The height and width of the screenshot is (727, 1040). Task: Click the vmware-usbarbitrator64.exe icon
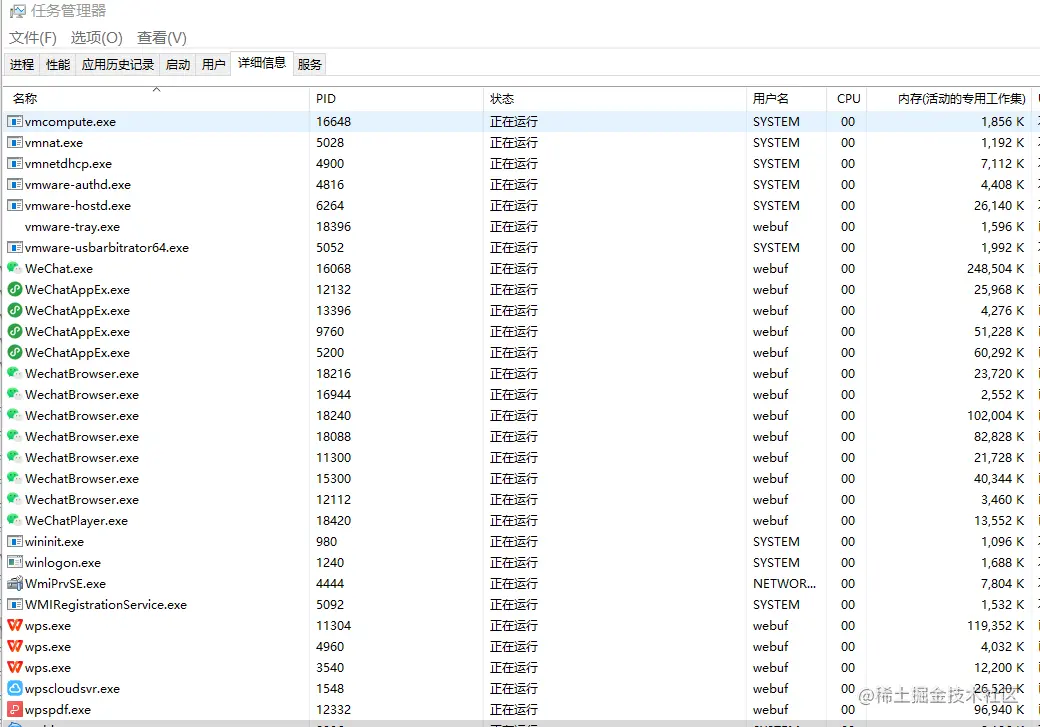pos(15,247)
